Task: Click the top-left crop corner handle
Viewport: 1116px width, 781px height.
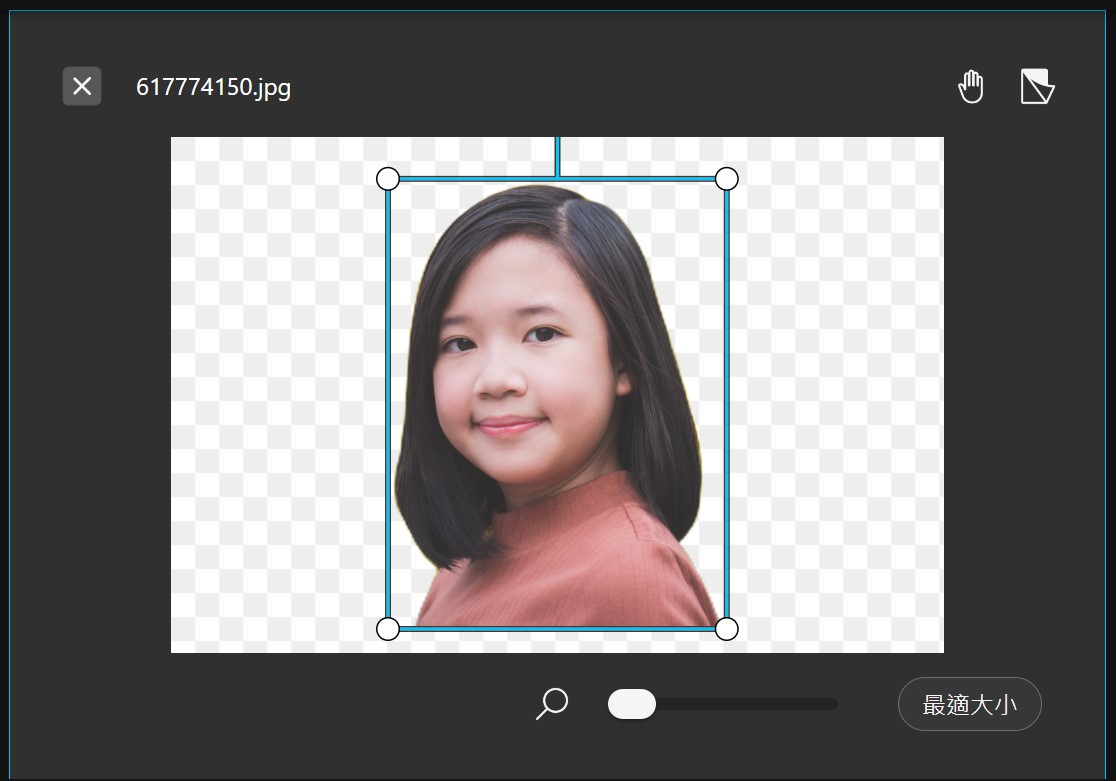Action: (388, 179)
